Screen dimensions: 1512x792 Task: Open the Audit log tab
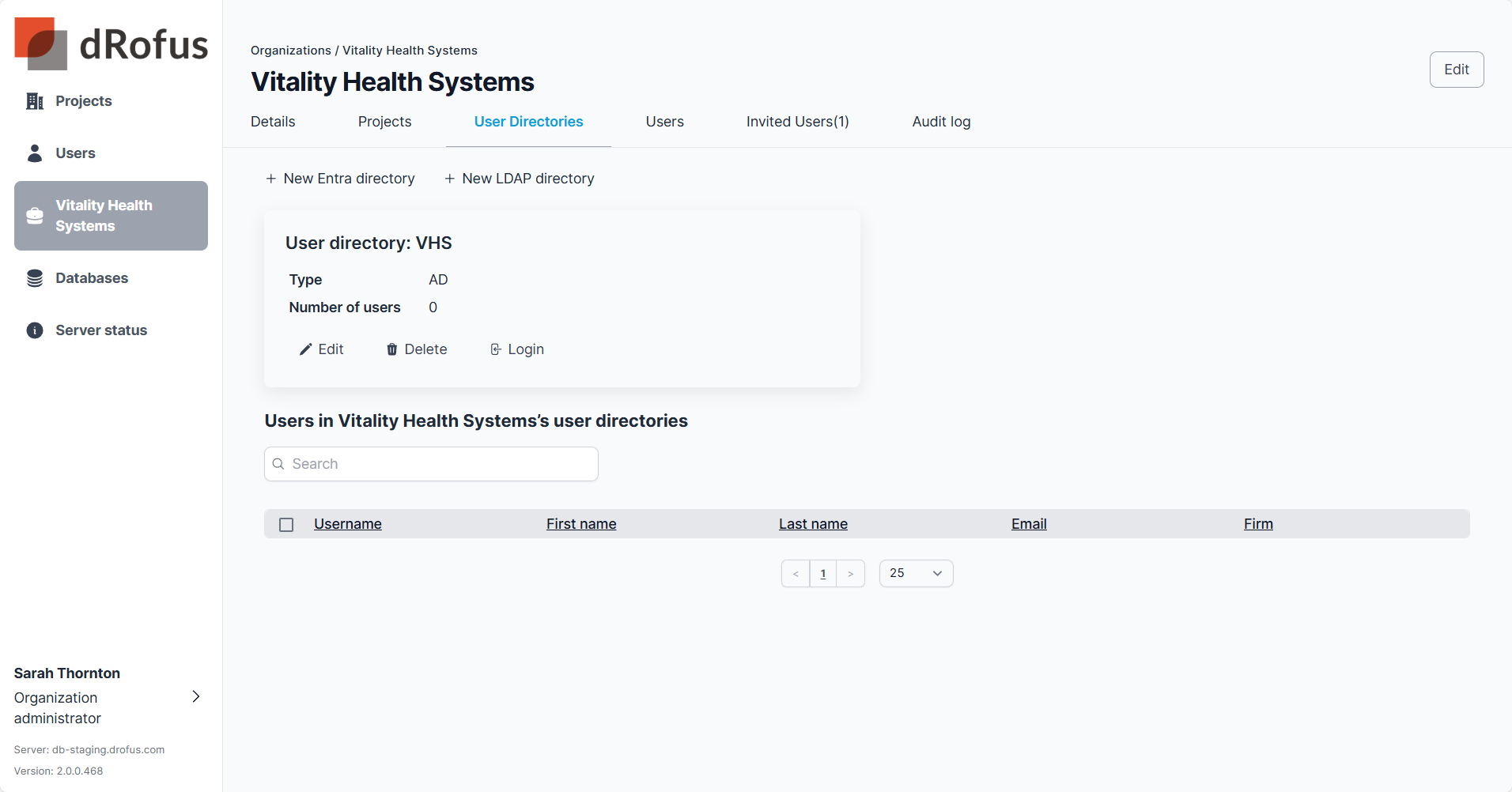pos(941,122)
